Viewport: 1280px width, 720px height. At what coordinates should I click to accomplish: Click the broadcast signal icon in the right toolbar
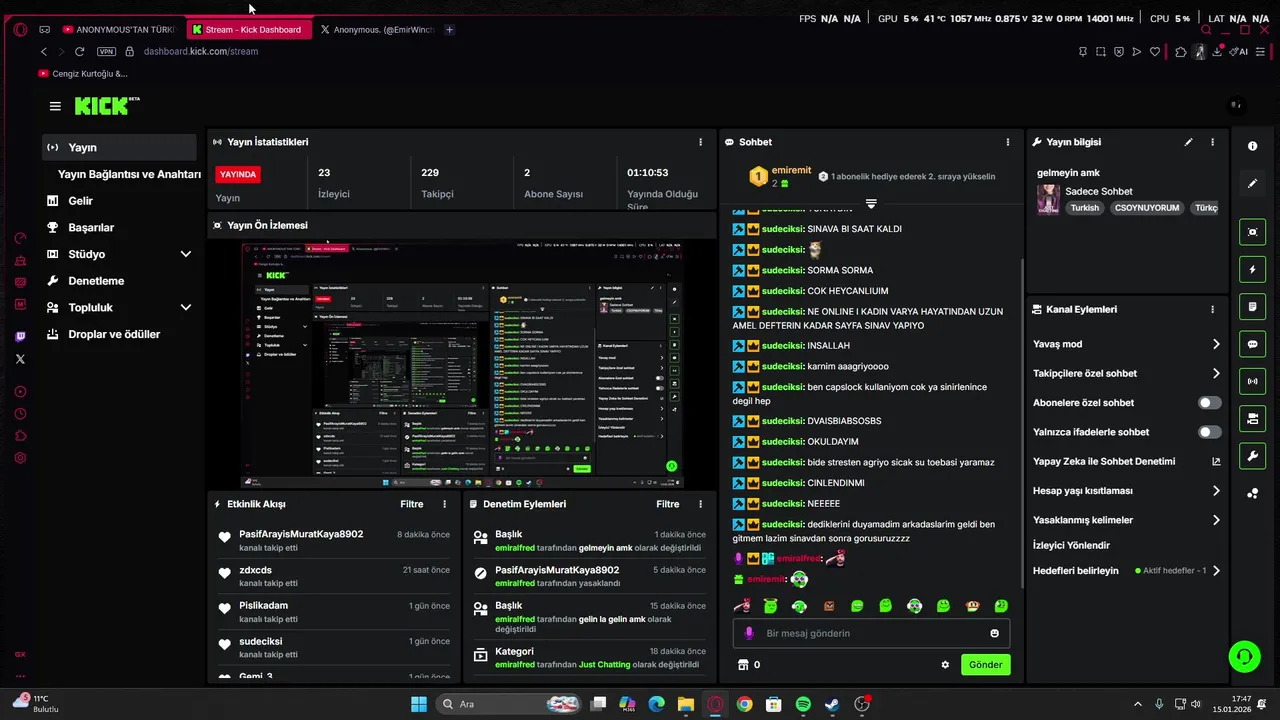(1252, 381)
